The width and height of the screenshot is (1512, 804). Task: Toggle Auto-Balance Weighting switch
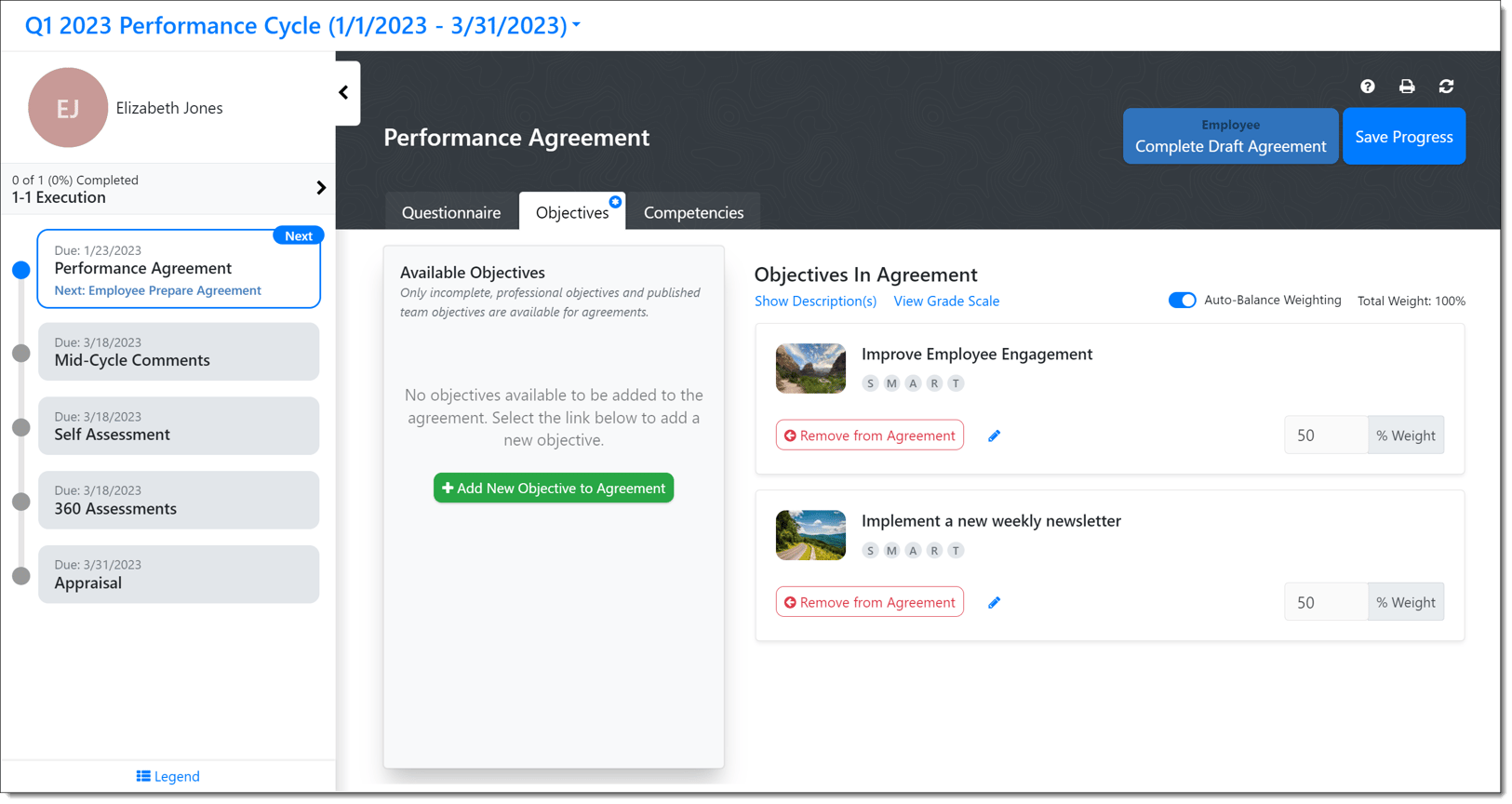(x=1182, y=301)
